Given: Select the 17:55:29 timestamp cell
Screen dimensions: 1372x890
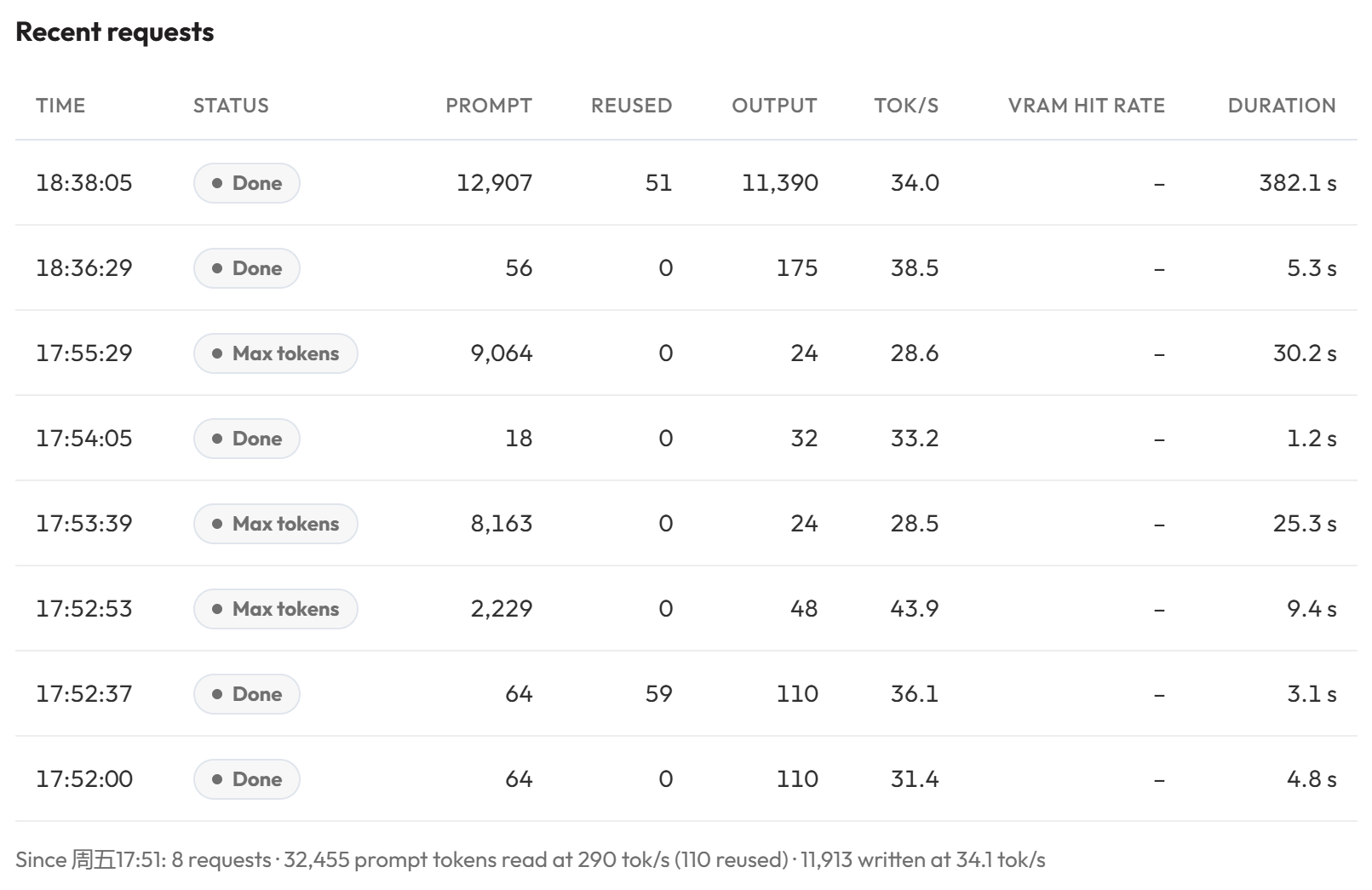Looking at the screenshot, I should (84, 353).
